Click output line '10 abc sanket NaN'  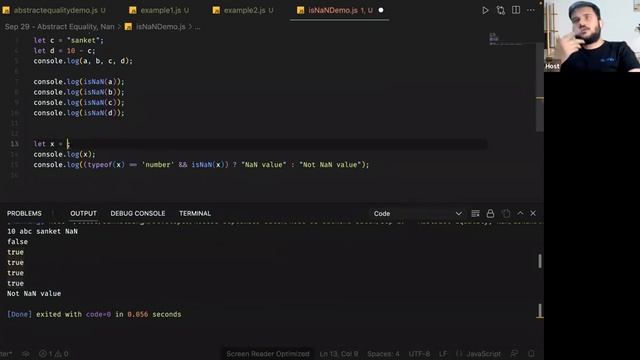click(42, 231)
